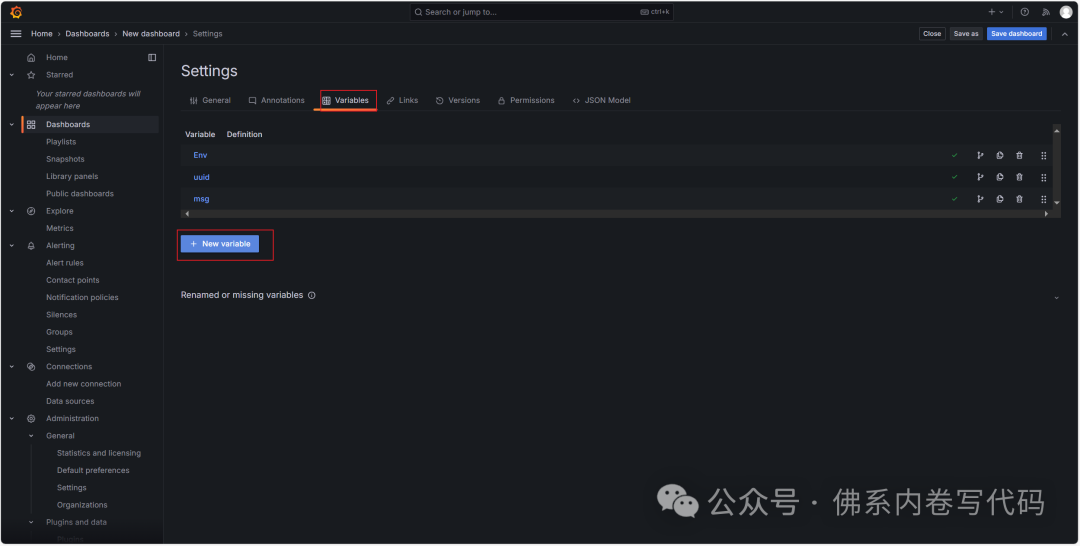Collapse the Starred section chevron
1080x546 pixels.
click(x=12, y=75)
